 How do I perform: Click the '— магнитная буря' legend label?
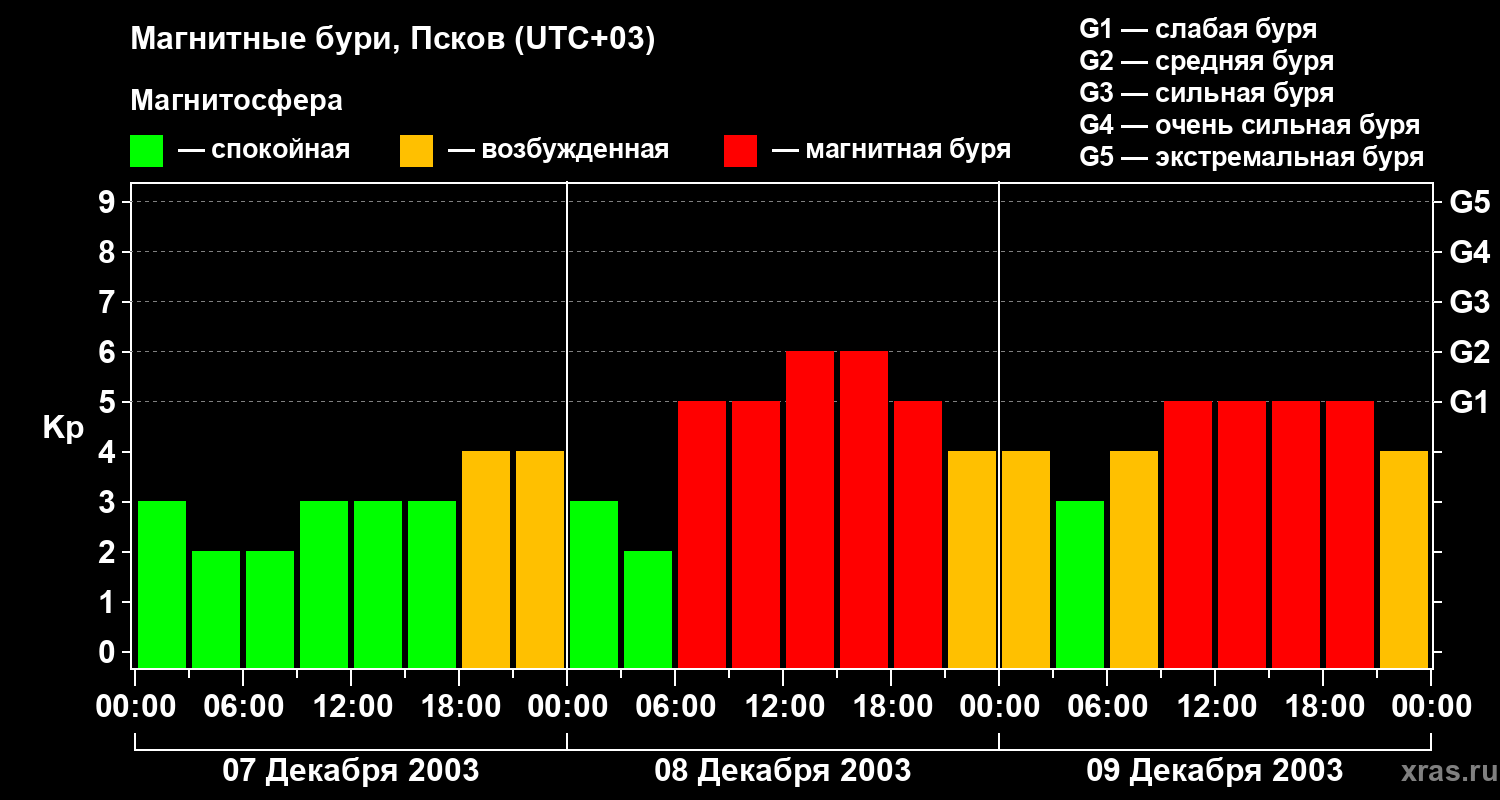coord(892,150)
